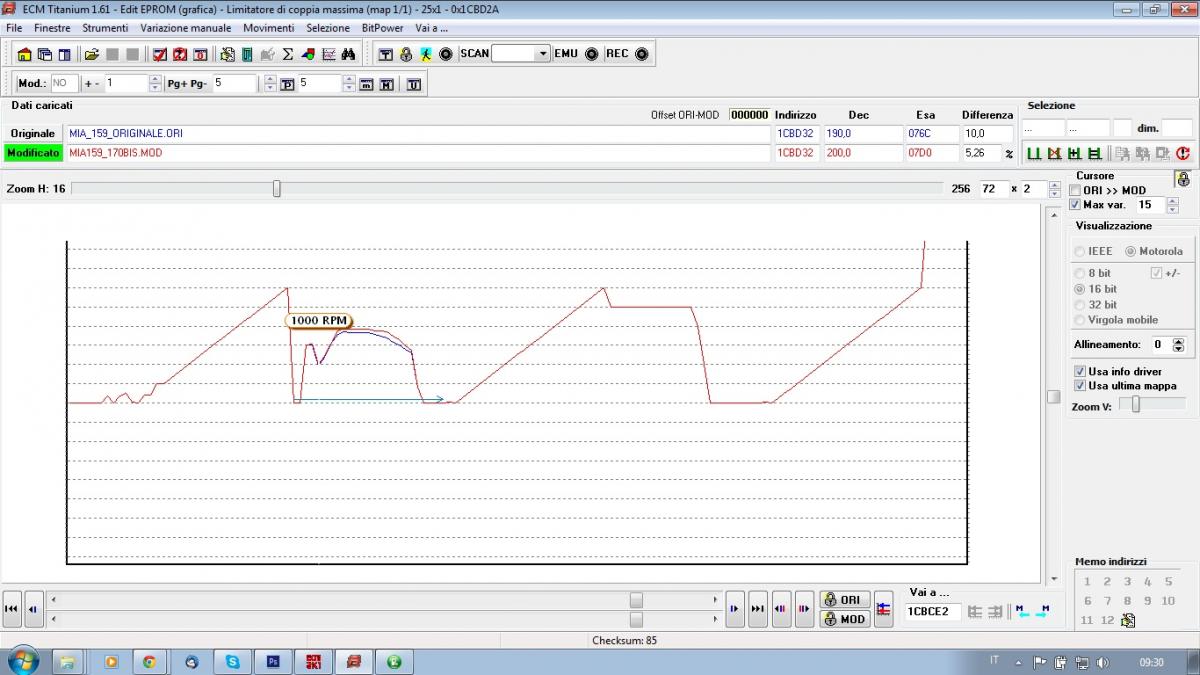Image resolution: width=1200 pixels, height=675 pixels.
Task: Click the padlock icon beside Cursore
Action: tap(1183, 179)
